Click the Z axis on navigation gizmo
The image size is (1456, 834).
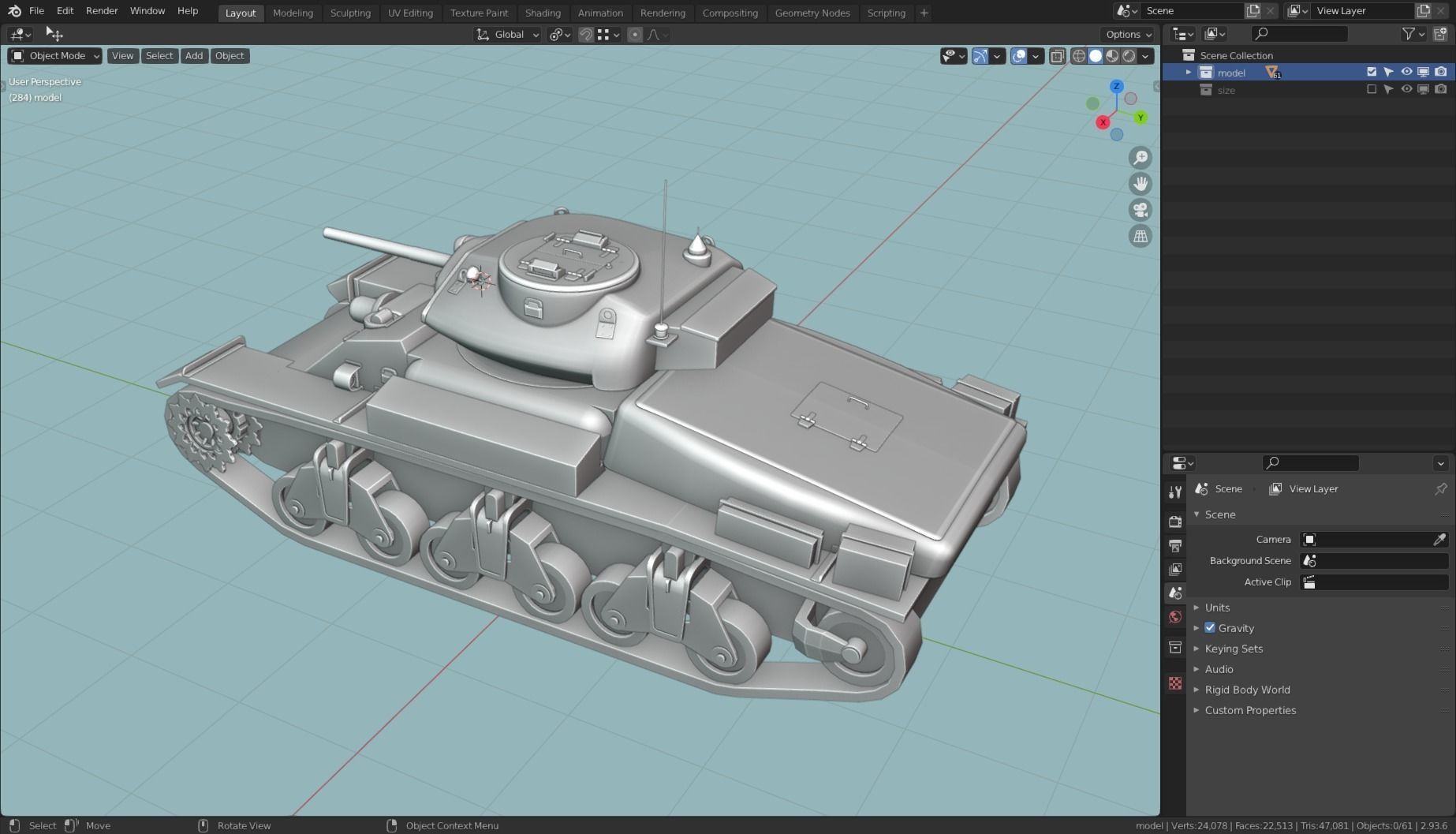coord(1117,86)
